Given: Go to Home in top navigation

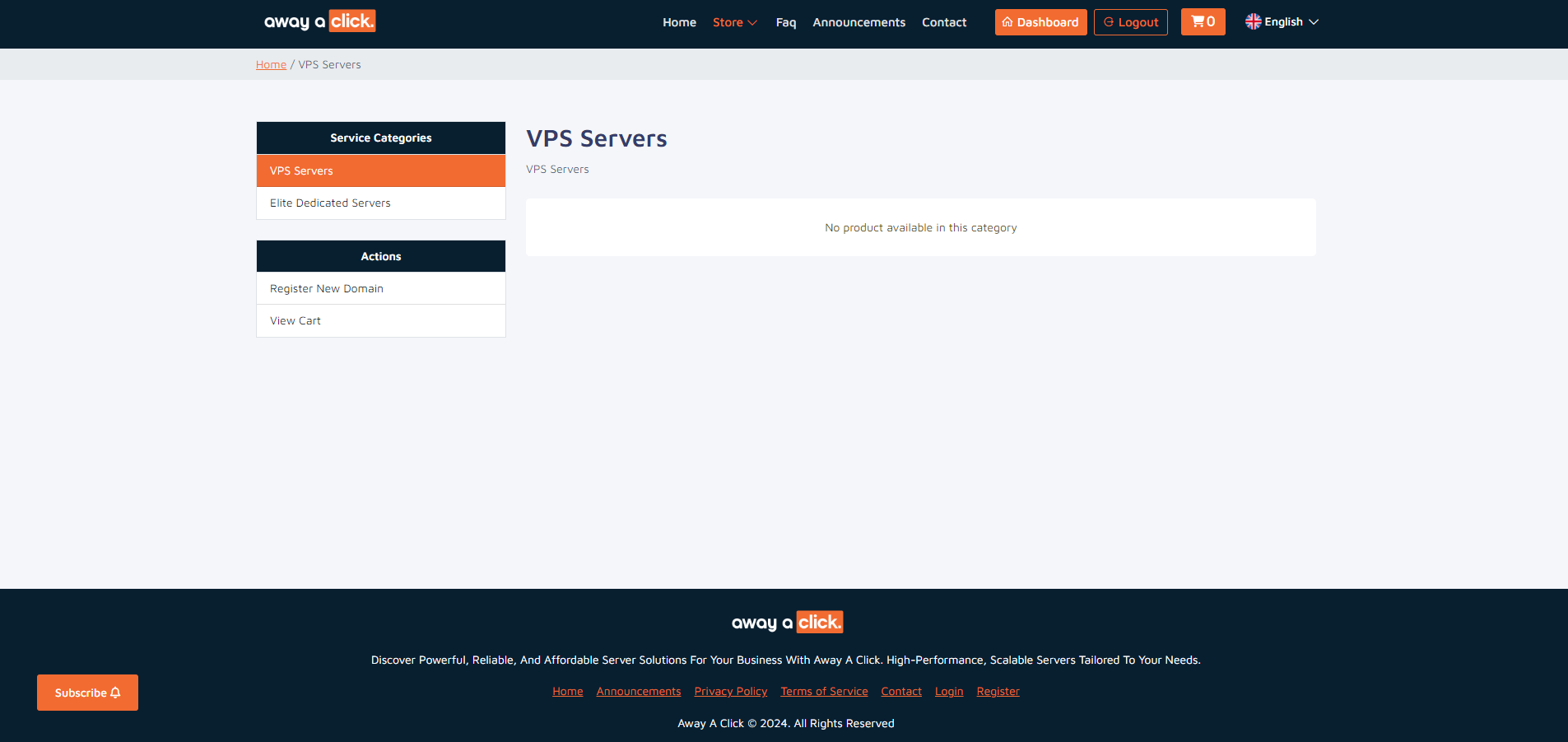Looking at the screenshot, I should (x=679, y=22).
